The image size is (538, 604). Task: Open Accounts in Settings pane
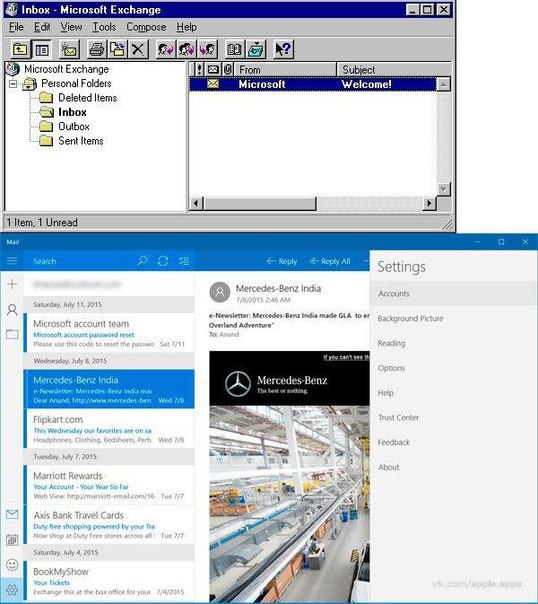pos(454,294)
